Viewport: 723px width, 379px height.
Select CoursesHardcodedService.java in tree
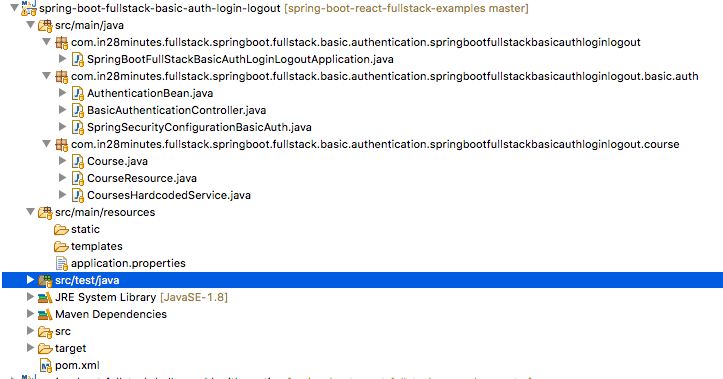(x=169, y=195)
